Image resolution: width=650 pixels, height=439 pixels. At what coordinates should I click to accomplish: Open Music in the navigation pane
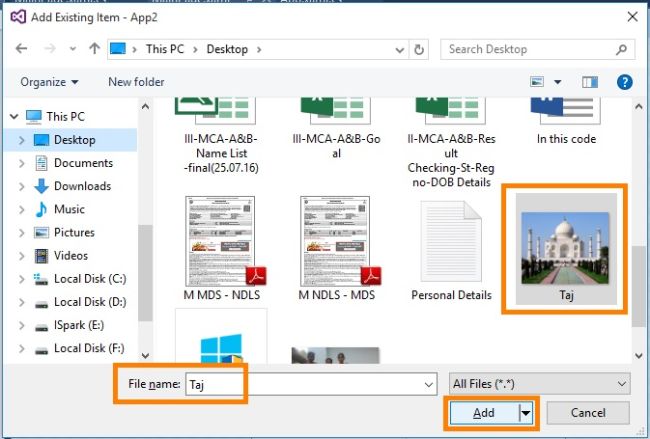point(69,209)
